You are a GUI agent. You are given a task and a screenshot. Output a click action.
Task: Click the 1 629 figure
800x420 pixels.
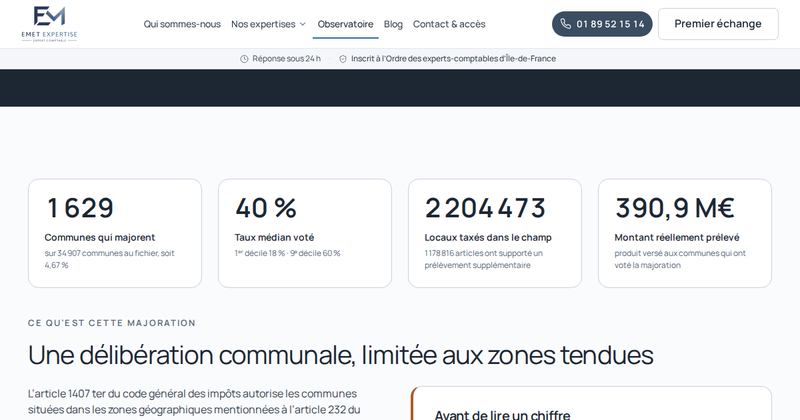tap(80, 208)
